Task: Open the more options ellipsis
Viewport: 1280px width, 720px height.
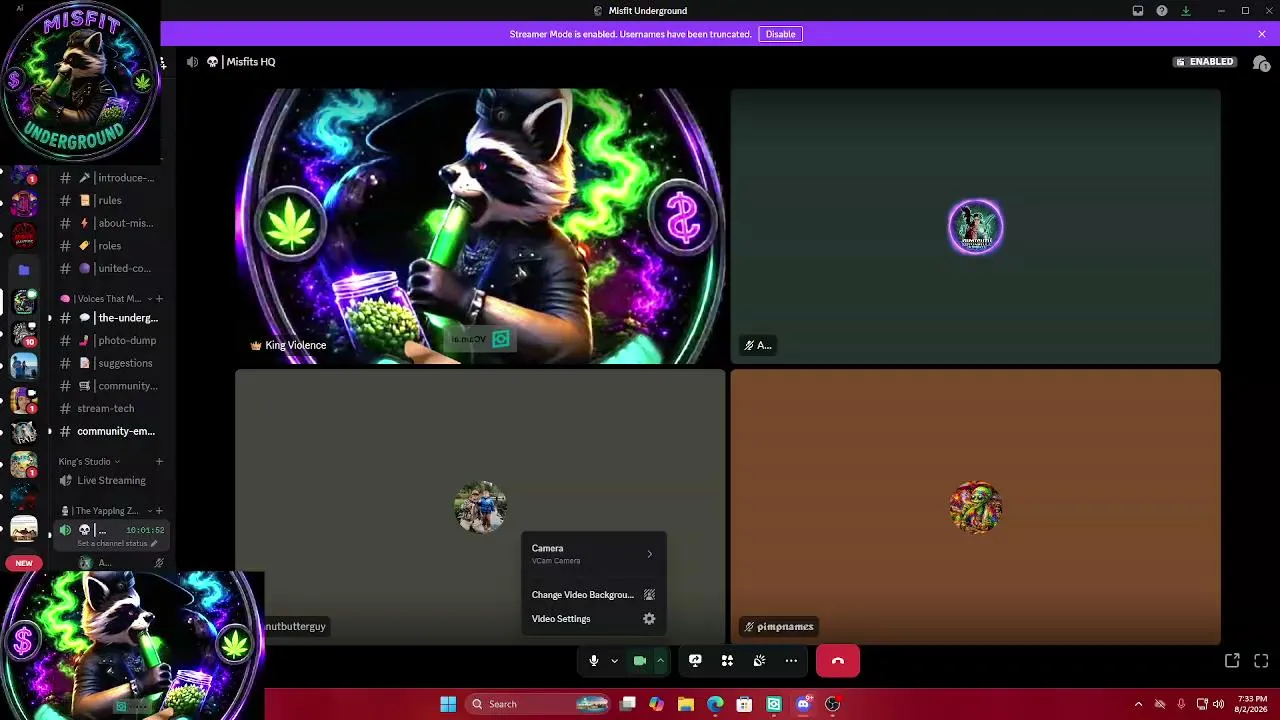Action: pos(791,661)
